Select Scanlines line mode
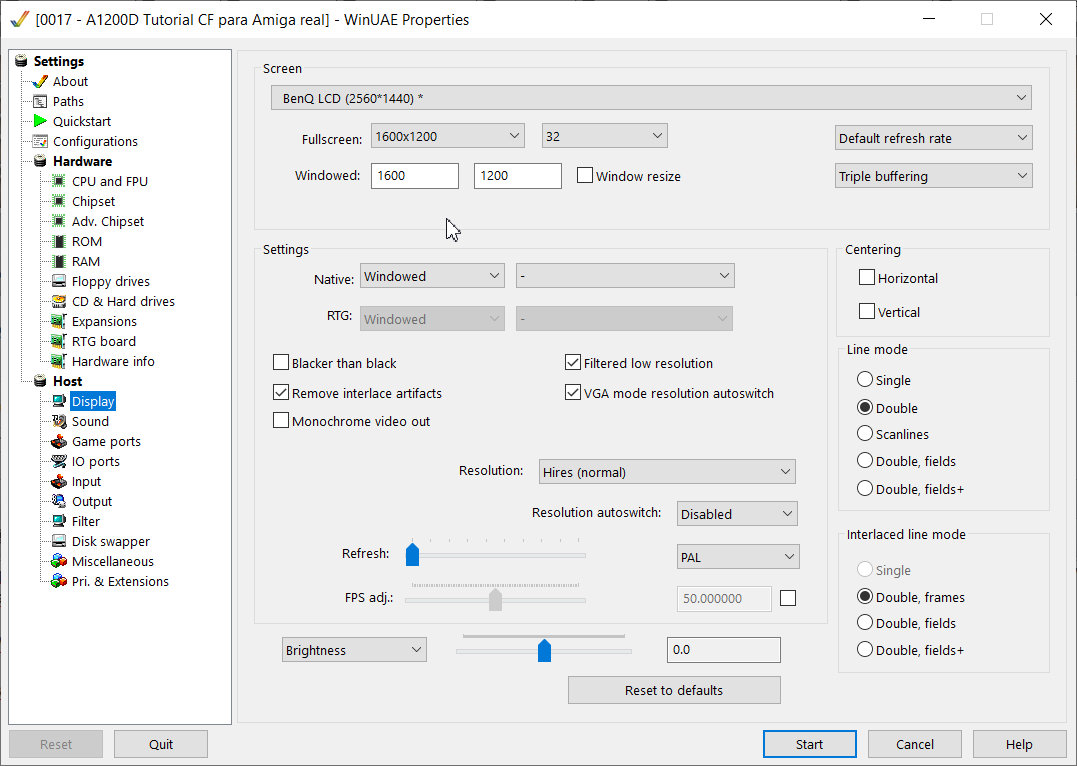 tap(865, 433)
